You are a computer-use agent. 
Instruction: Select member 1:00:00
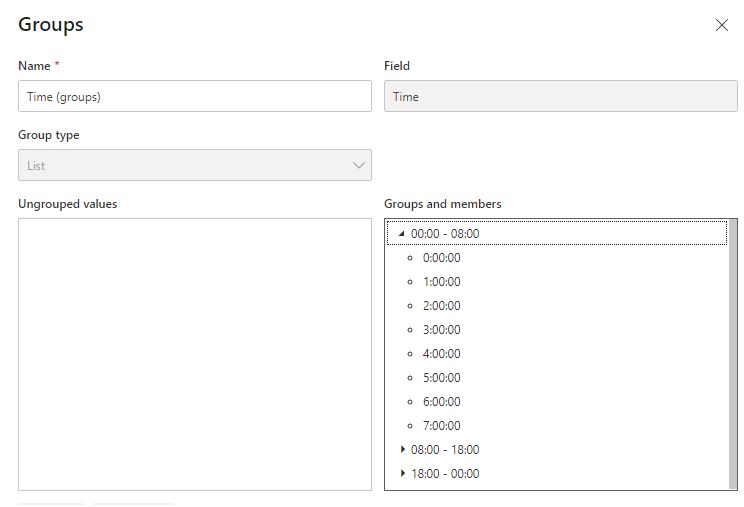[441, 282]
